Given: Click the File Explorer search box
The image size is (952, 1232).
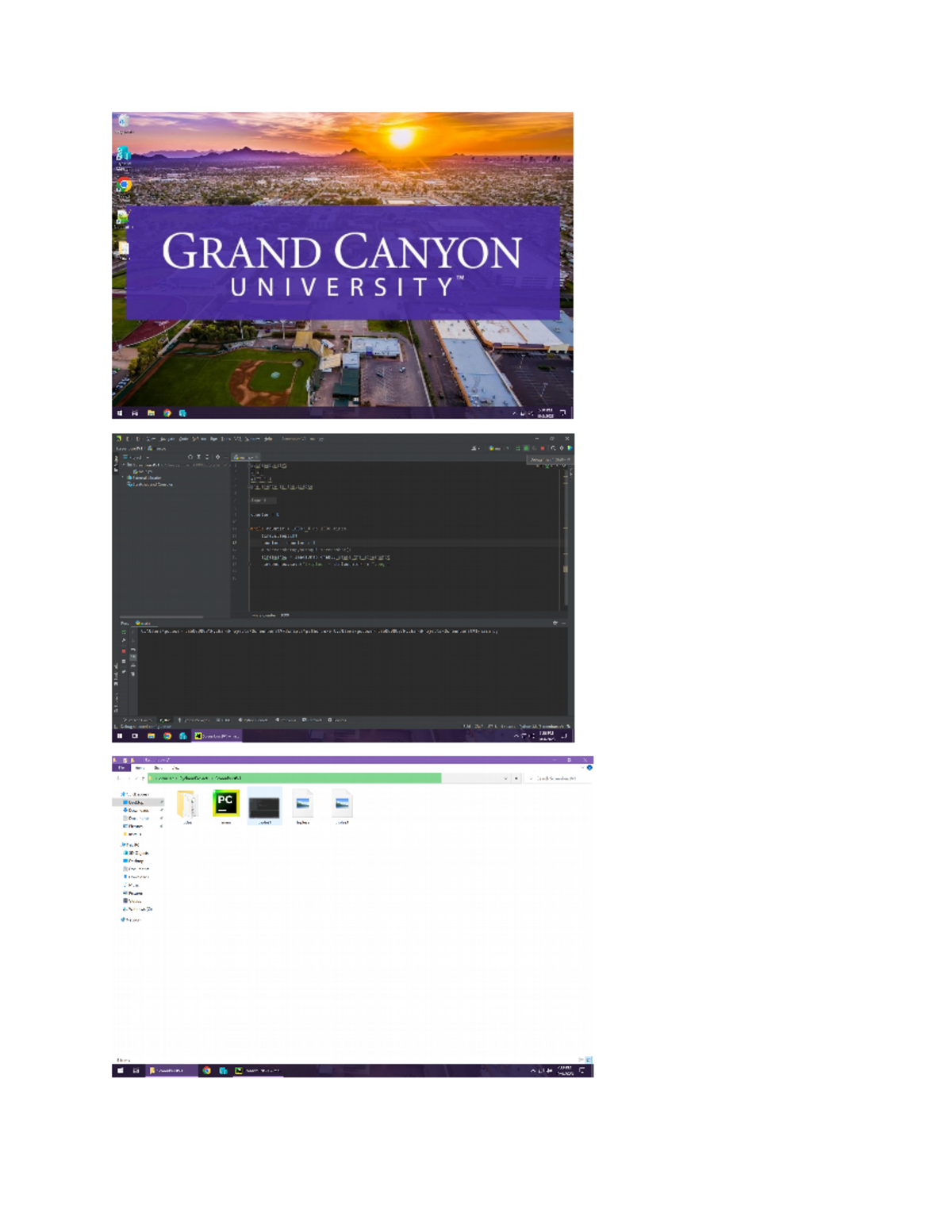Looking at the screenshot, I should click(x=559, y=778).
